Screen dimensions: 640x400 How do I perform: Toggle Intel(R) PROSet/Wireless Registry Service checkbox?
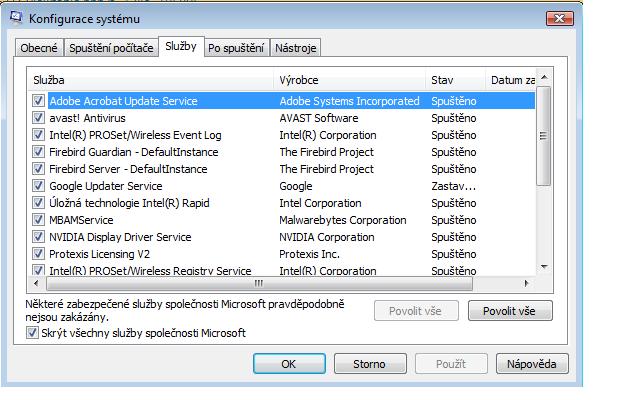point(38,270)
